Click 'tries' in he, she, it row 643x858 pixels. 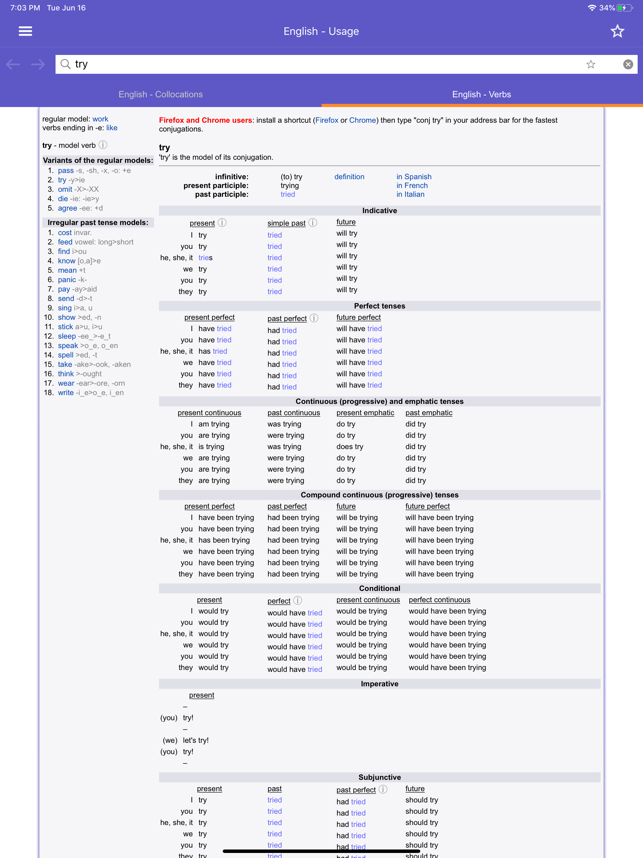205,258
